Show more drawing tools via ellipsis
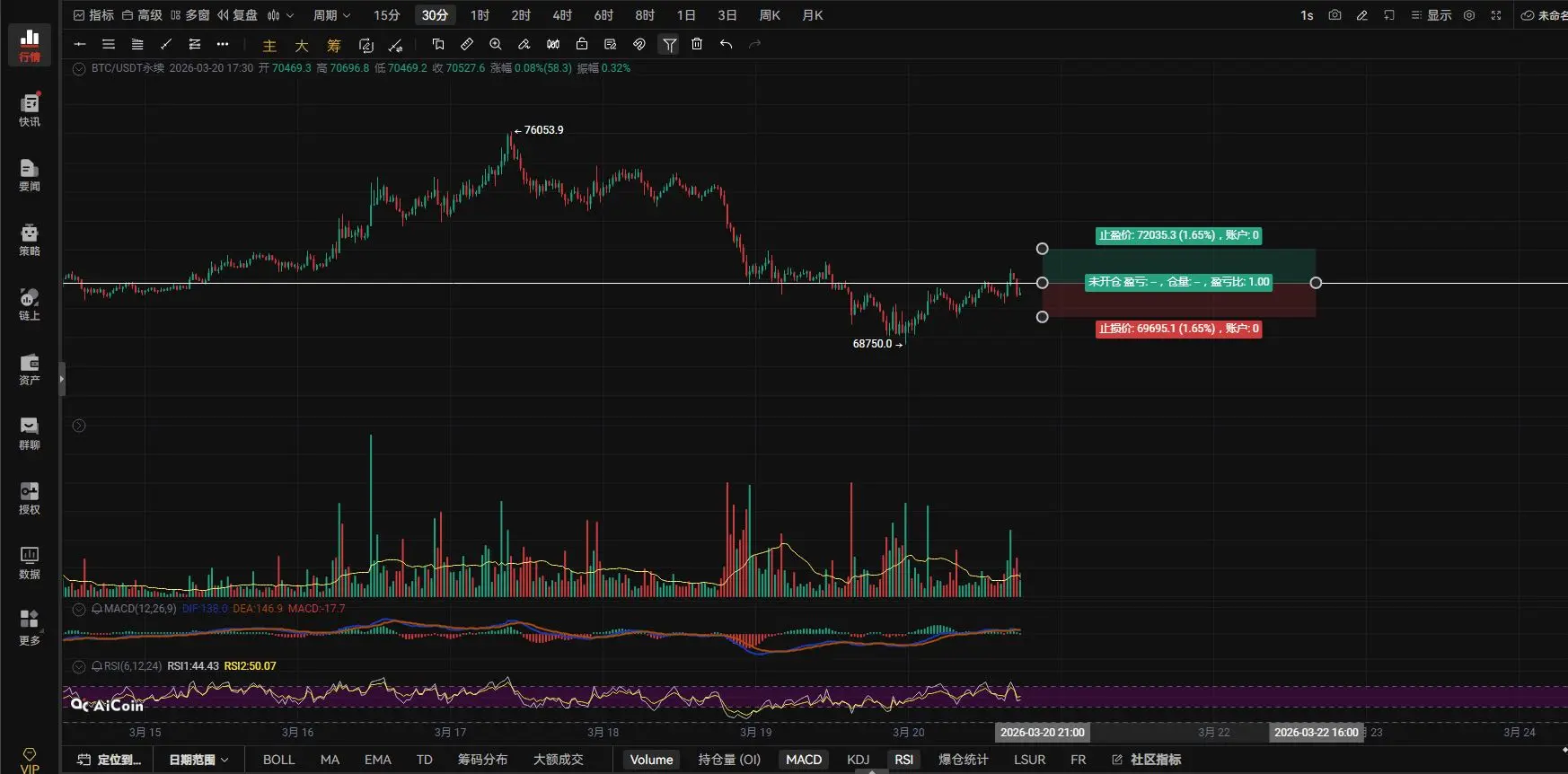The height and width of the screenshot is (774, 1568). pyautogui.click(x=223, y=44)
